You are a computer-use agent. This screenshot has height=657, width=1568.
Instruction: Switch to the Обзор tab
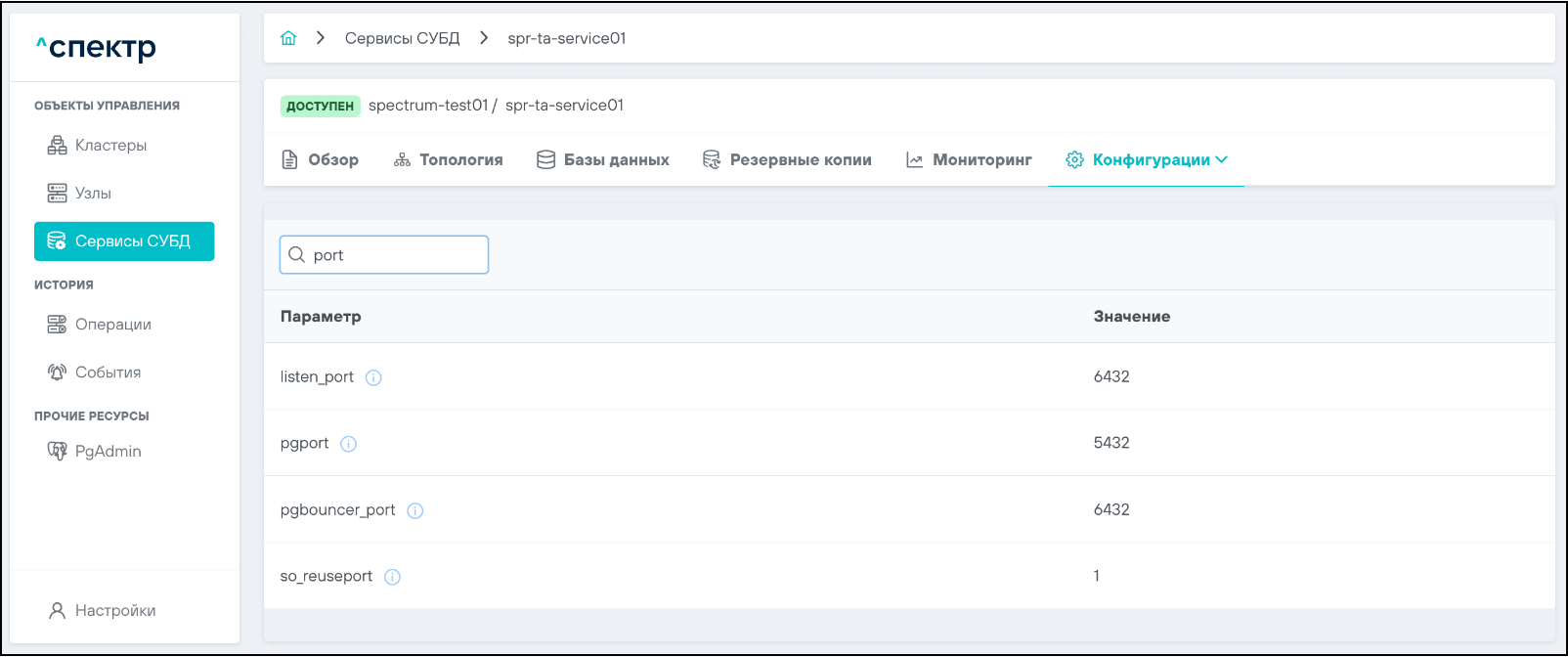click(x=321, y=160)
